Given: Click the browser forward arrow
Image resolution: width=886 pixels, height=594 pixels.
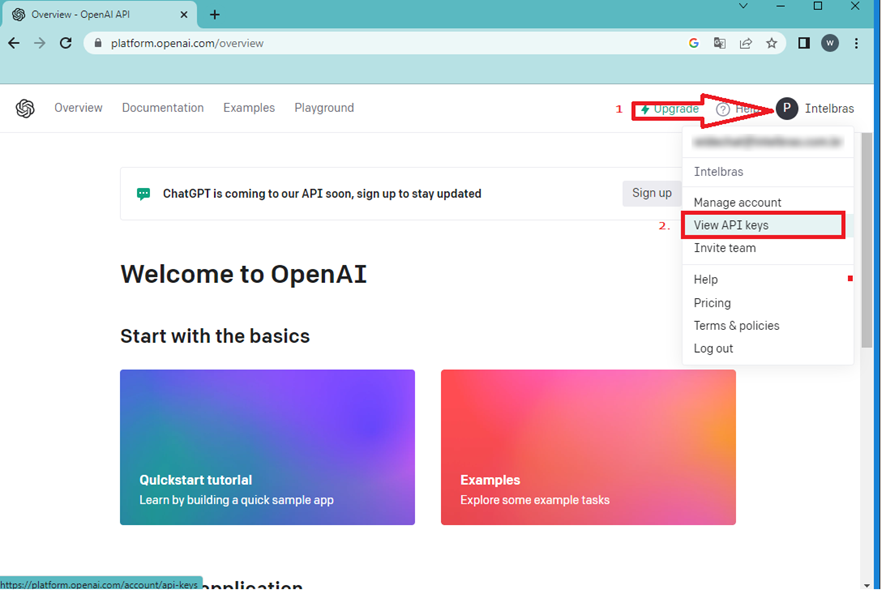Looking at the screenshot, I should pyautogui.click(x=40, y=44).
